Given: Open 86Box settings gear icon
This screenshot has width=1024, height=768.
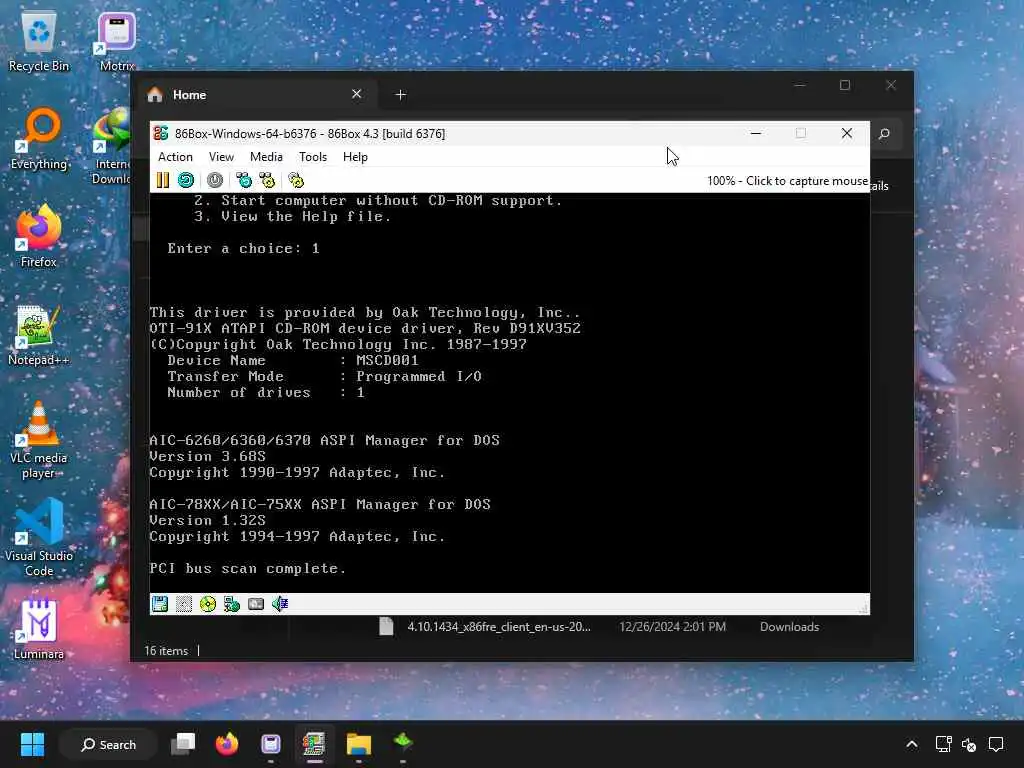Looking at the screenshot, I should [x=296, y=180].
